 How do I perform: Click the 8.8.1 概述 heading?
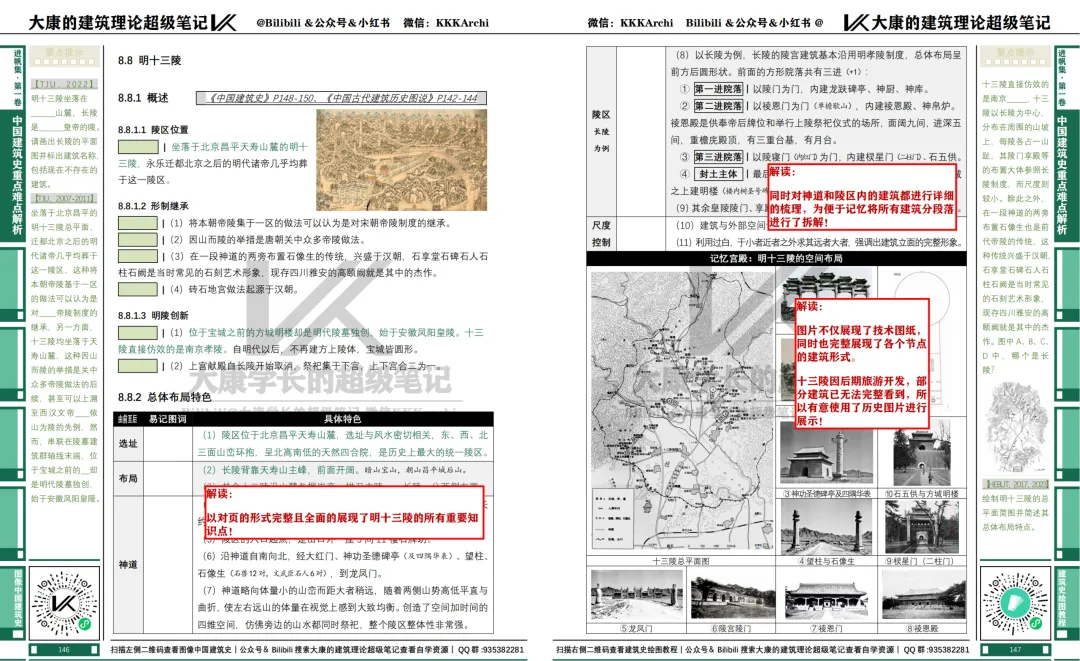[x=143, y=98]
